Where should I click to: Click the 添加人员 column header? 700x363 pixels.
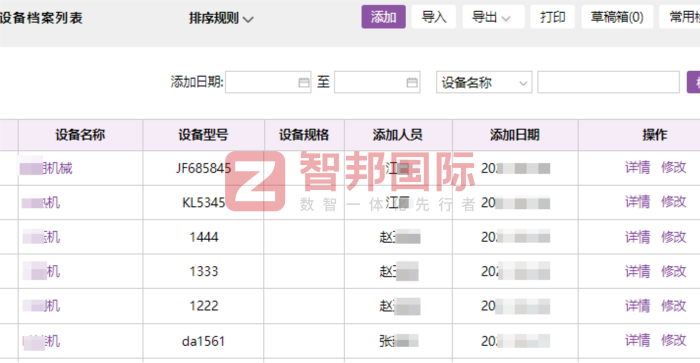pos(398,135)
